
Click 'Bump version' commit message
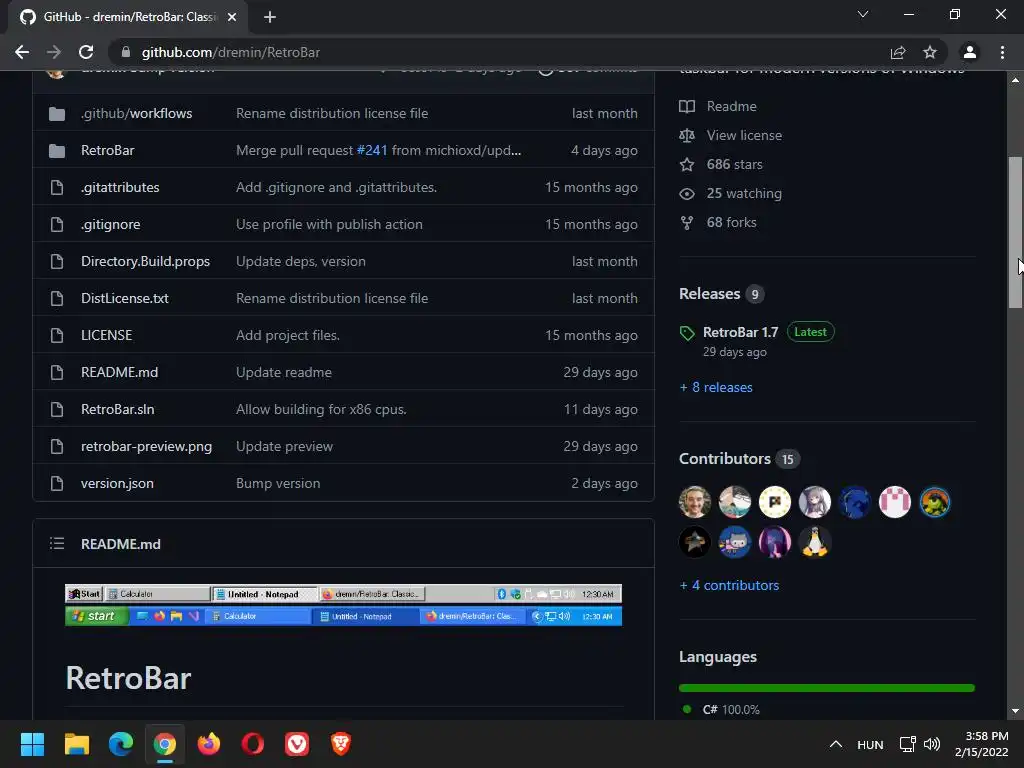point(278,483)
